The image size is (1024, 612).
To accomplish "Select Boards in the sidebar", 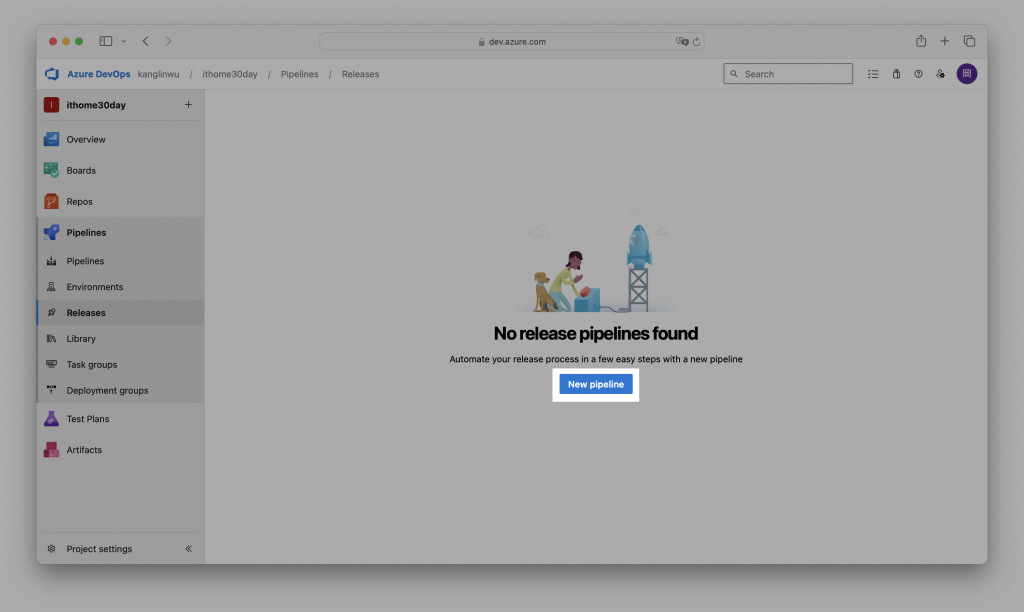I will click(x=81, y=170).
